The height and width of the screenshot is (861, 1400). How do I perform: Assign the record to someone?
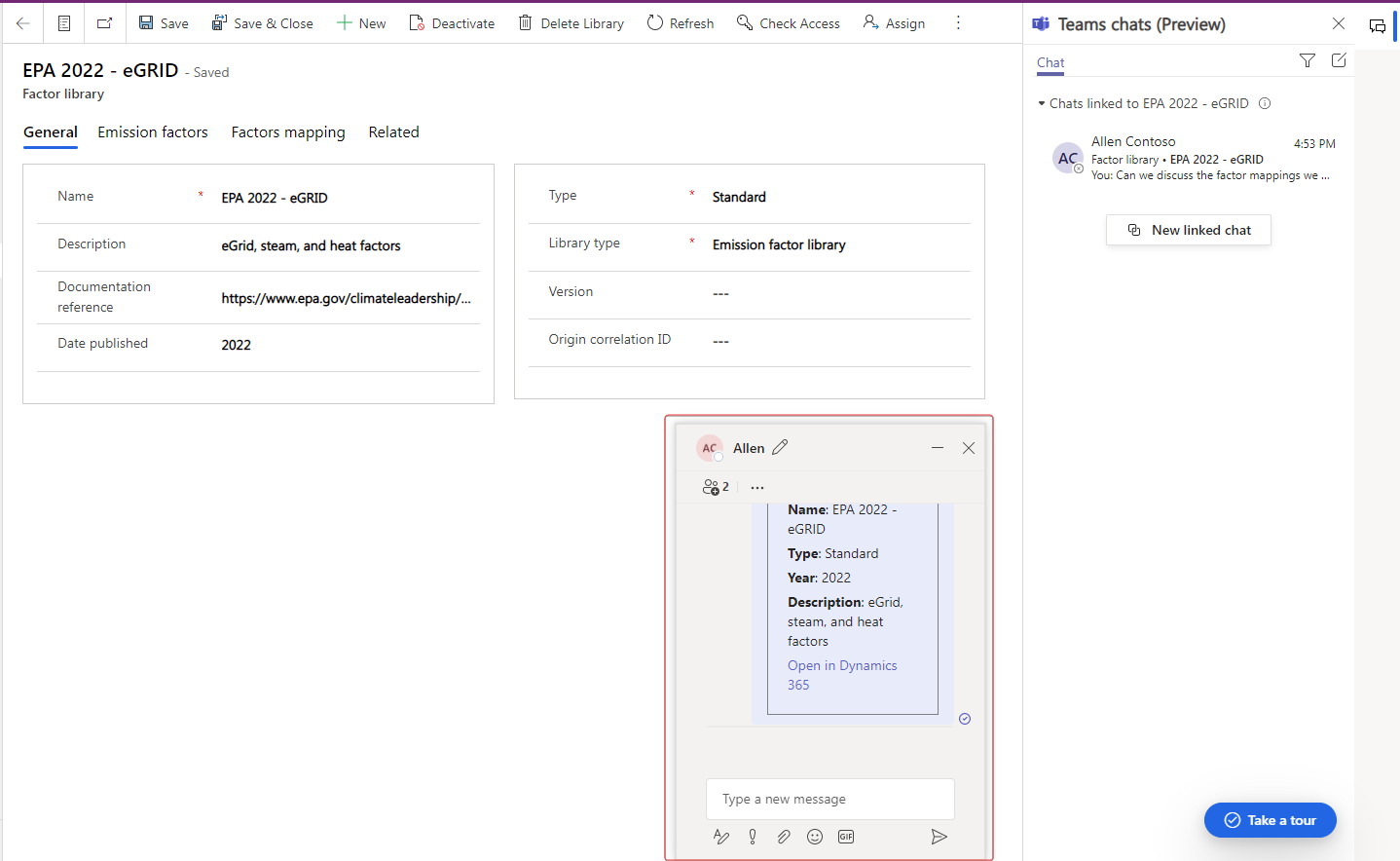coord(894,23)
